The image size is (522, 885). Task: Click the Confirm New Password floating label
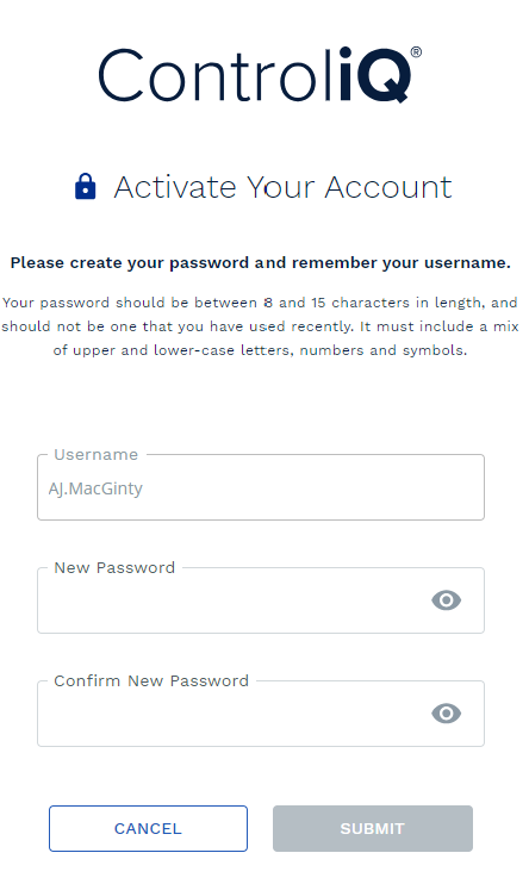click(151, 681)
